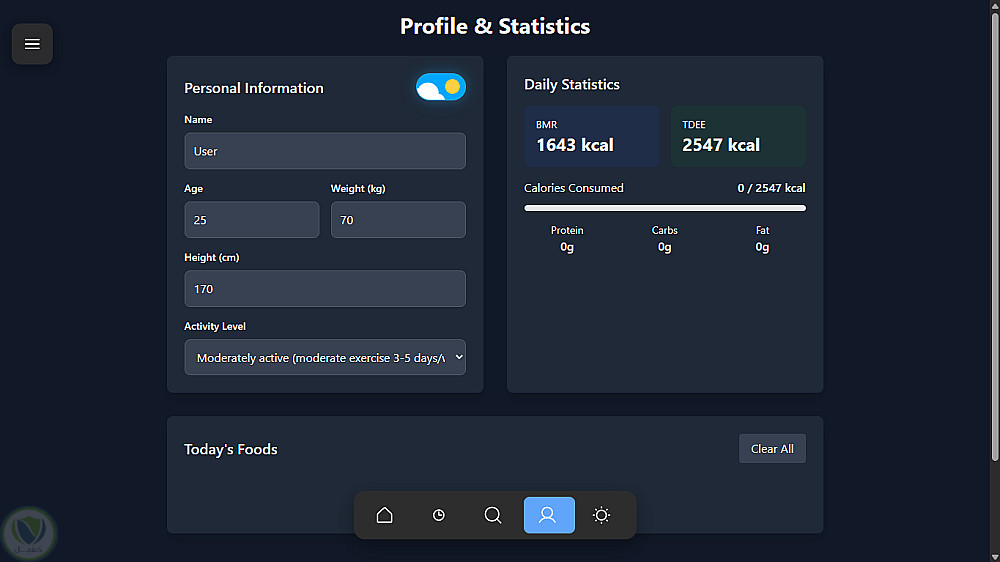The height and width of the screenshot is (562, 1000).
Task: Click the Fat 0g value
Action: pyautogui.click(x=762, y=247)
